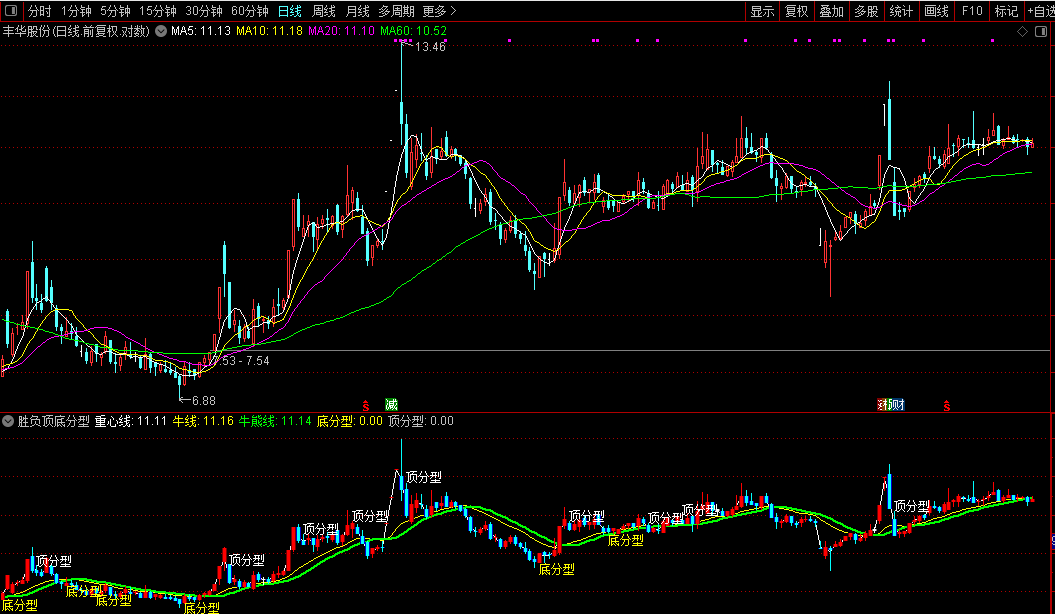
Task: Expand main chart indicator dropdown arrow
Action: pos(161,31)
